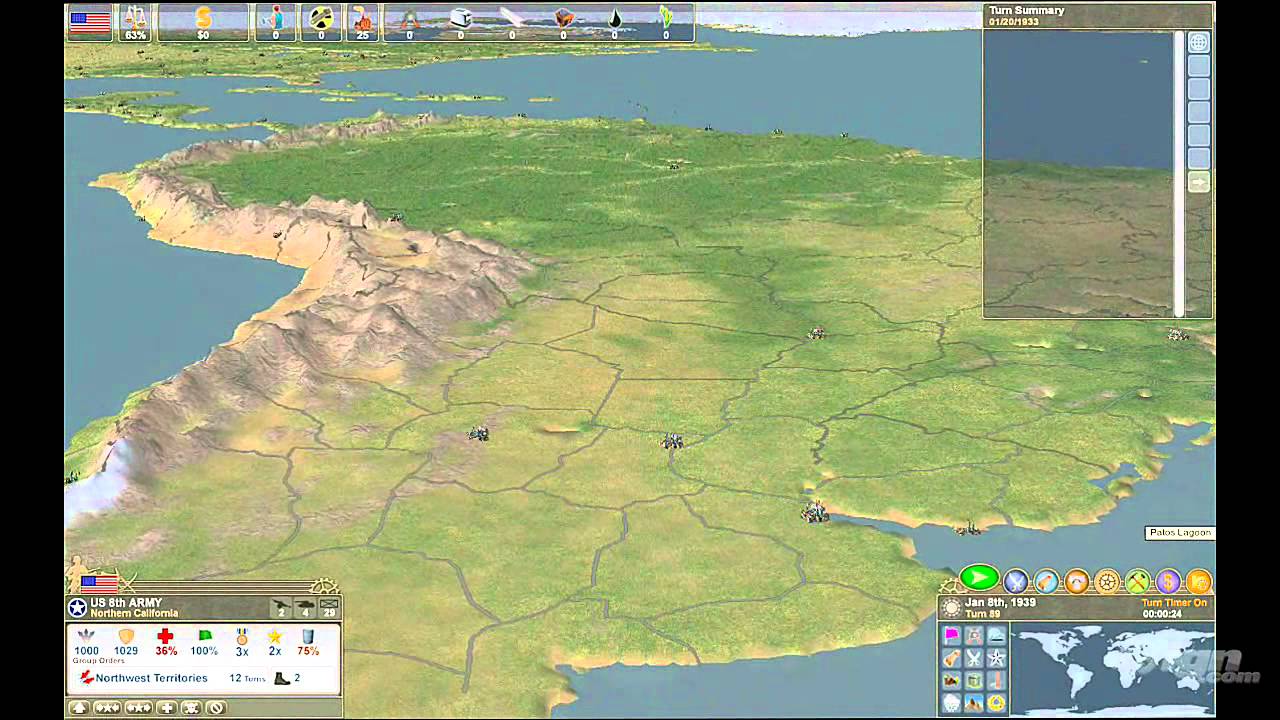Open the treasury dollar icon showing $0

[x=203, y=22]
